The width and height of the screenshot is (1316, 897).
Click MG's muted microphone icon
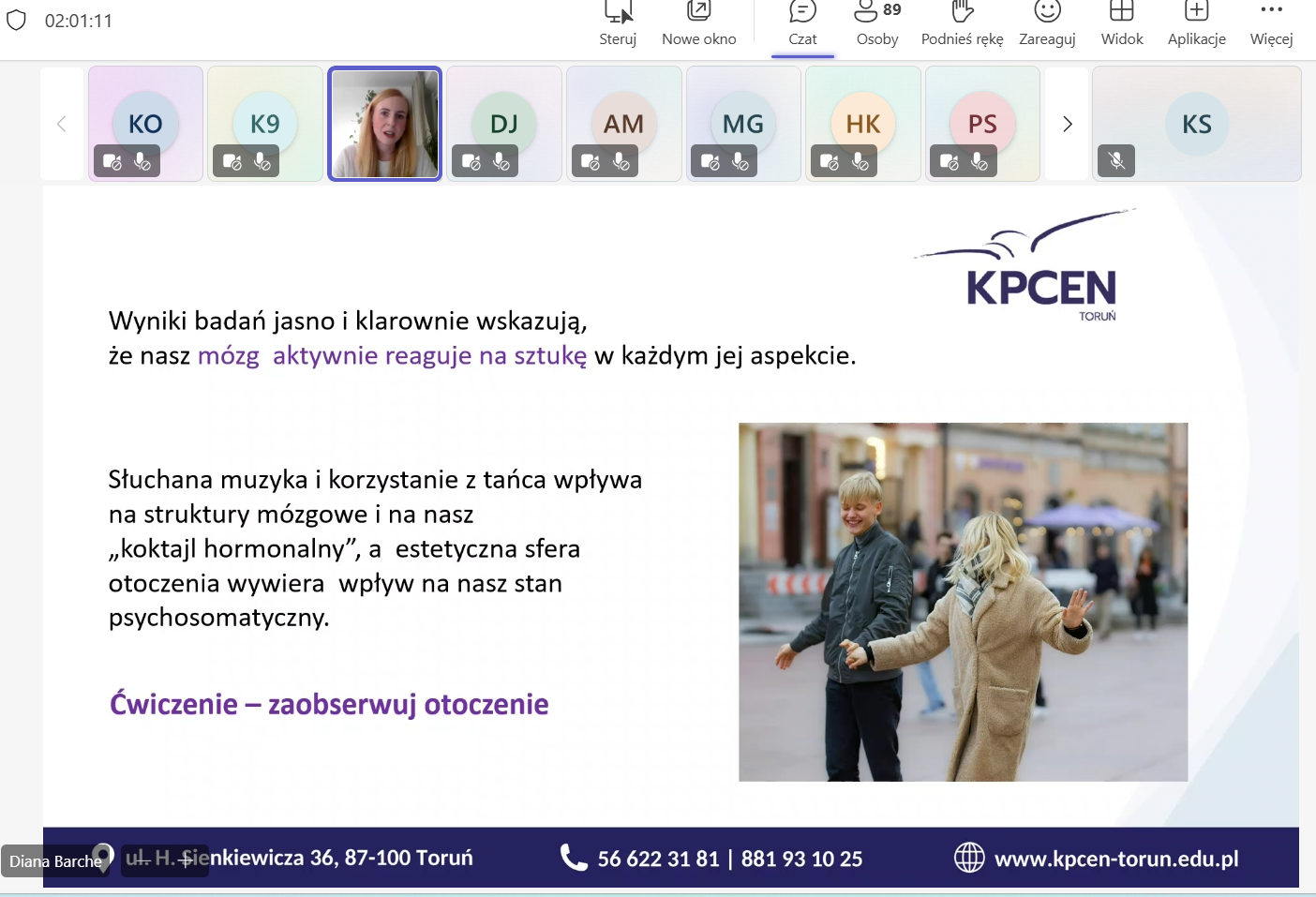[x=740, y=162]
